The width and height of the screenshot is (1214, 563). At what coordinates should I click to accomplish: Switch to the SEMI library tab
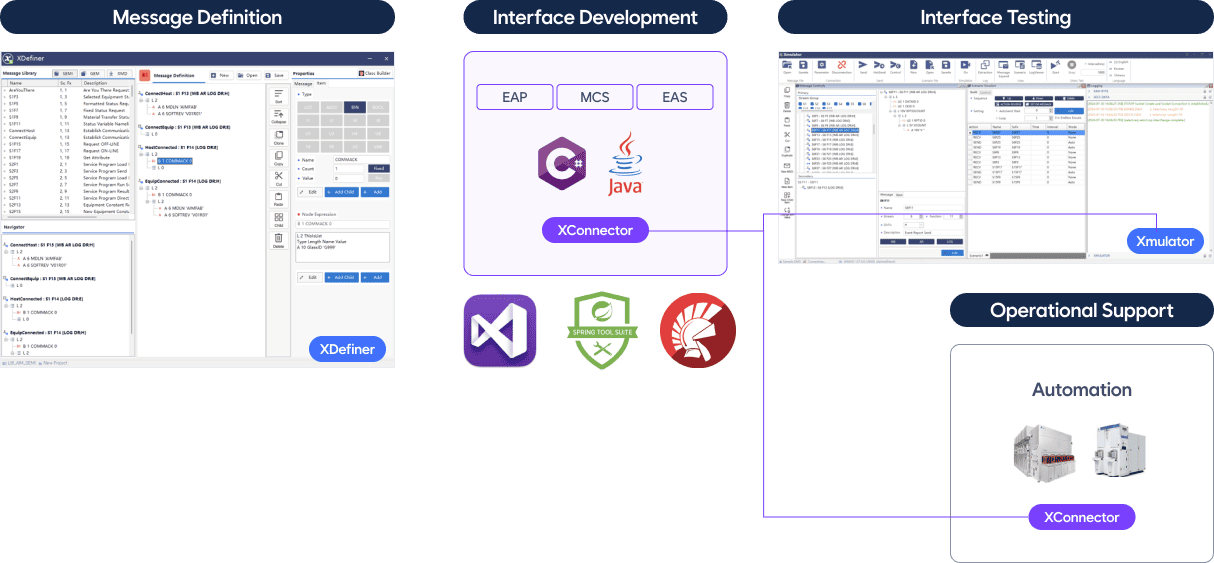[x=65, y=73]
